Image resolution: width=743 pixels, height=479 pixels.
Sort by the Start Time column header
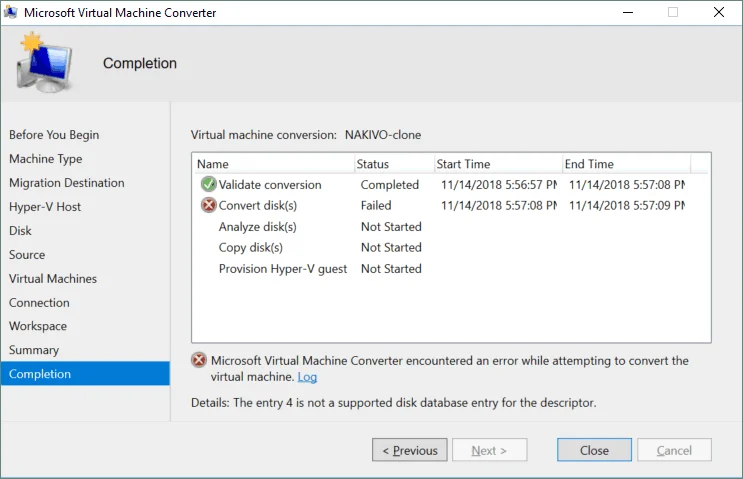point(498,164)
